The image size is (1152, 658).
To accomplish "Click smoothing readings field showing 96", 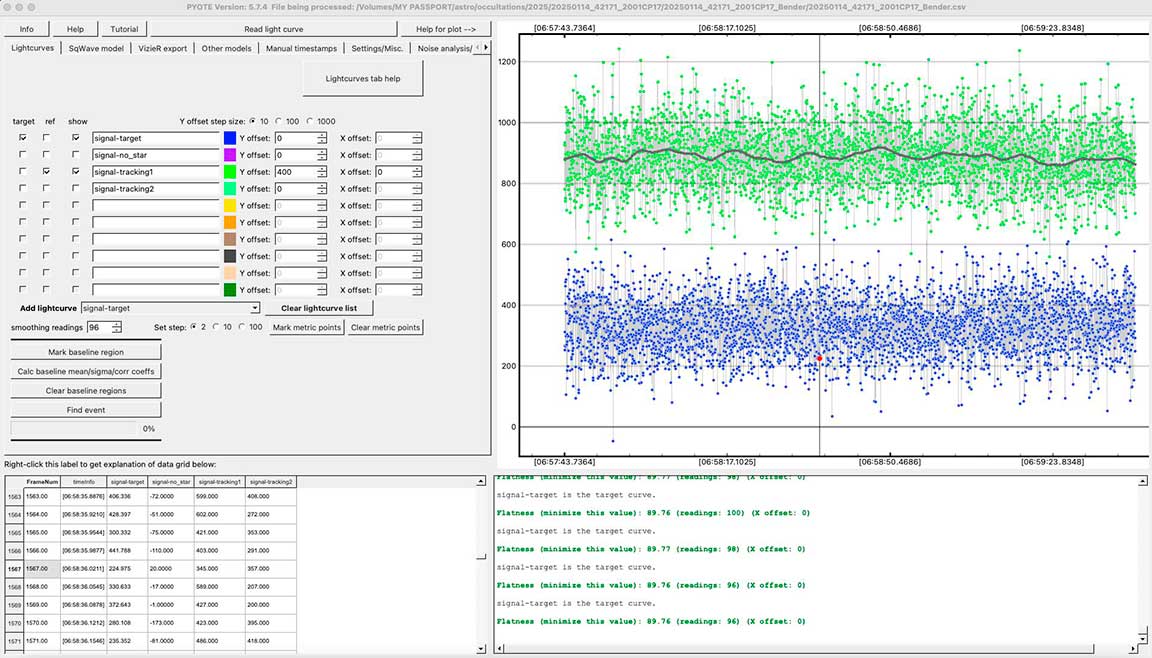I will point(98,328).
